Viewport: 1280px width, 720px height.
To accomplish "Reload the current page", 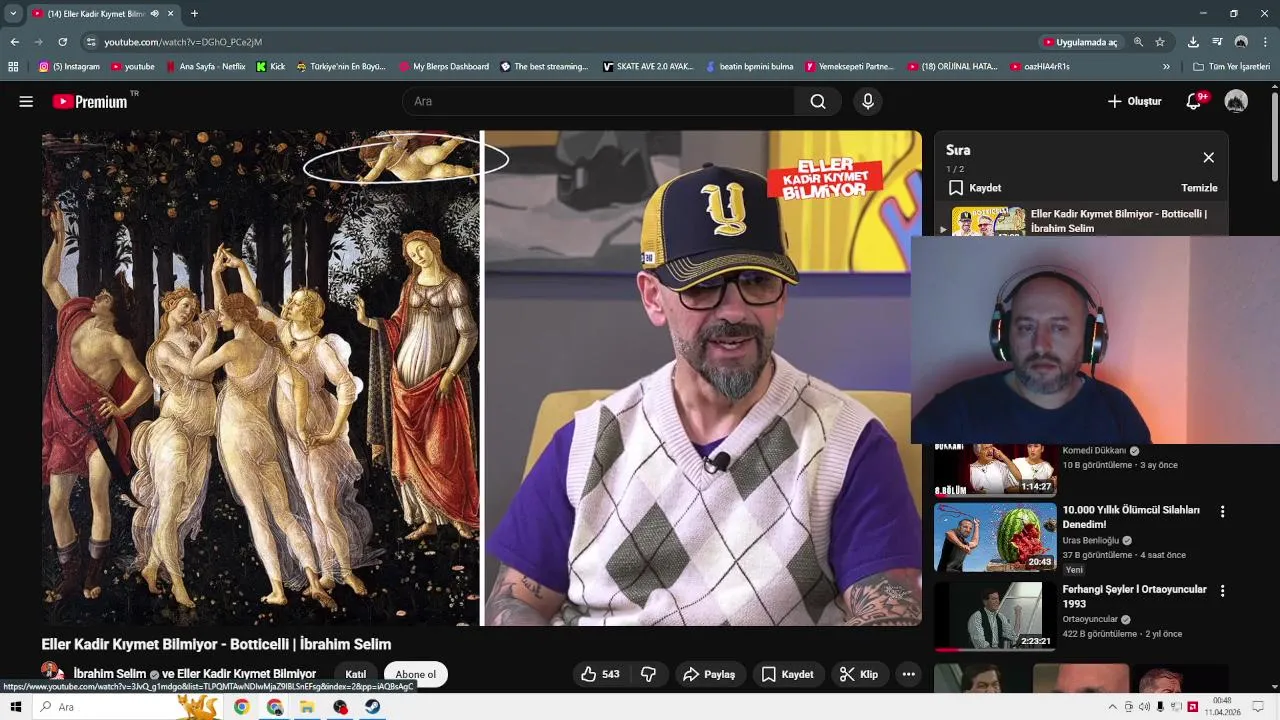I will 62,42.
